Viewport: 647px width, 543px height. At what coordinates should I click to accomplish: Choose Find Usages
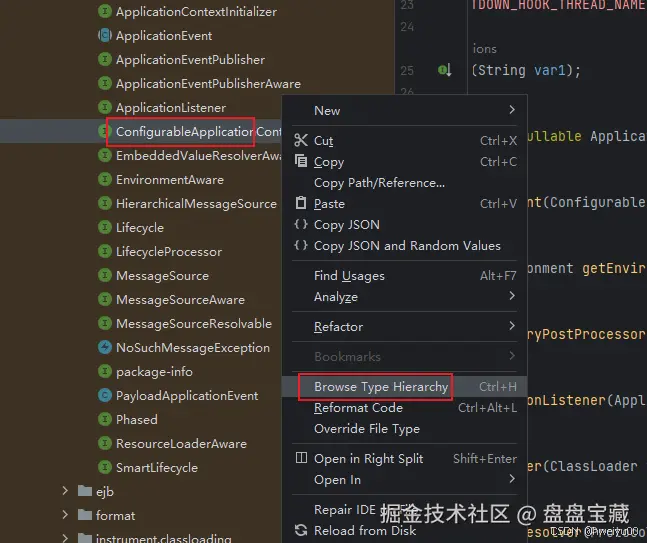[x=404, y=276]
